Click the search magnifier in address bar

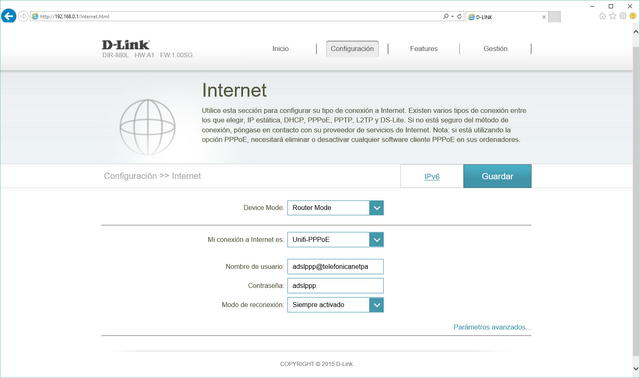(x=445, y=16)
